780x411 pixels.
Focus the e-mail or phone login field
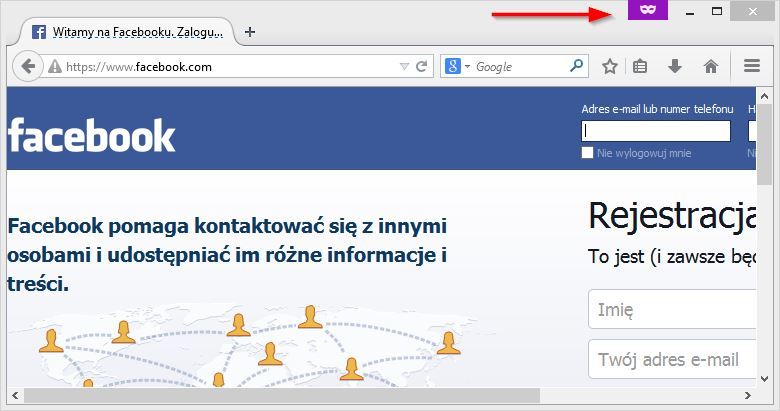coord(656,131)
